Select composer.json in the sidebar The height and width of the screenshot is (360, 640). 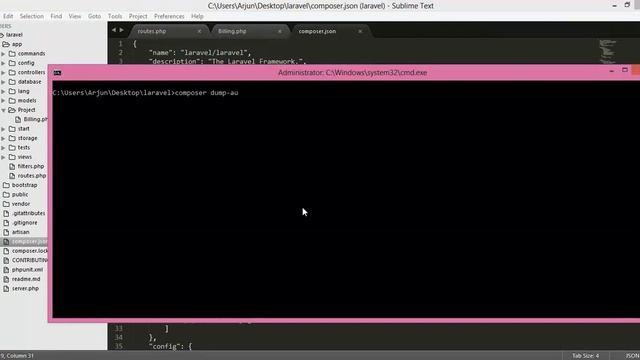point(29,241)
